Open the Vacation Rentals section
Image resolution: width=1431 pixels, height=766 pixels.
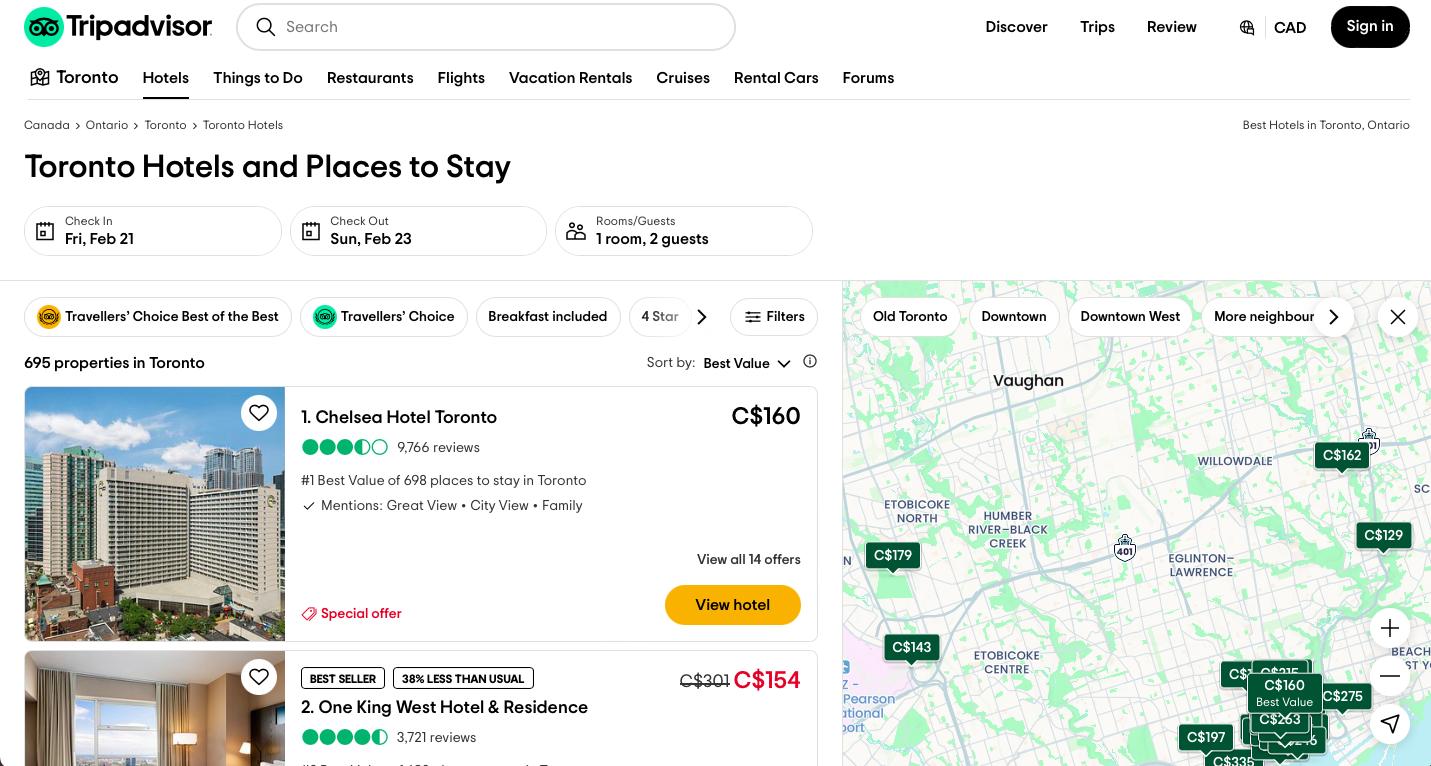tap(570, 78)
